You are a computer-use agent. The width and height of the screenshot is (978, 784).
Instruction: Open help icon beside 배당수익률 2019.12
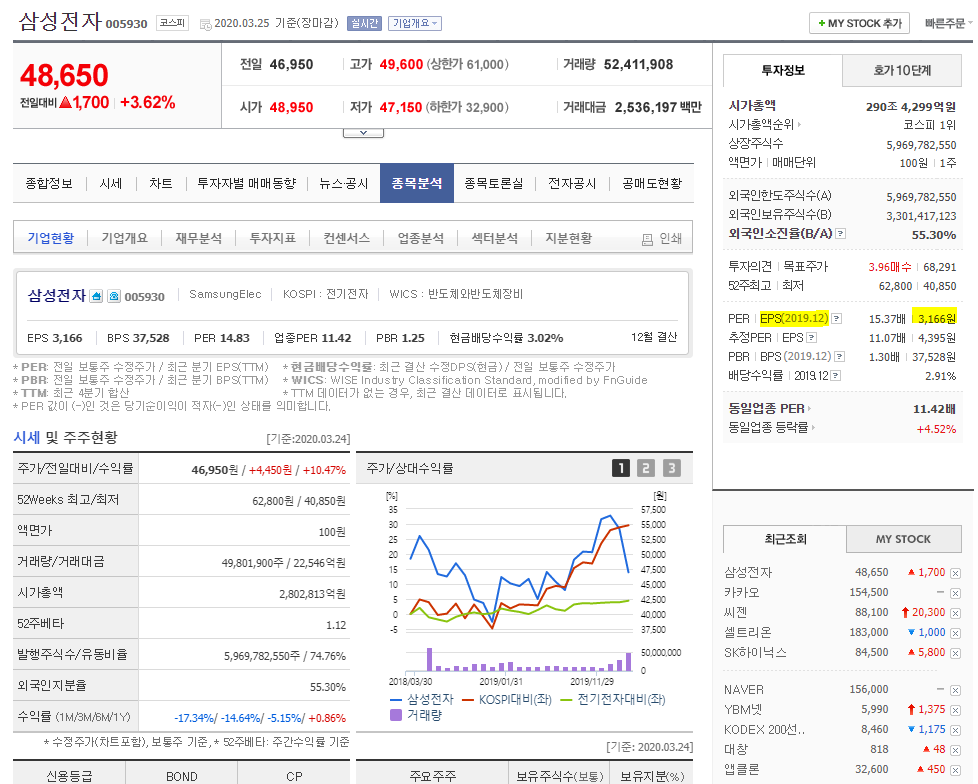coord(836,375)
